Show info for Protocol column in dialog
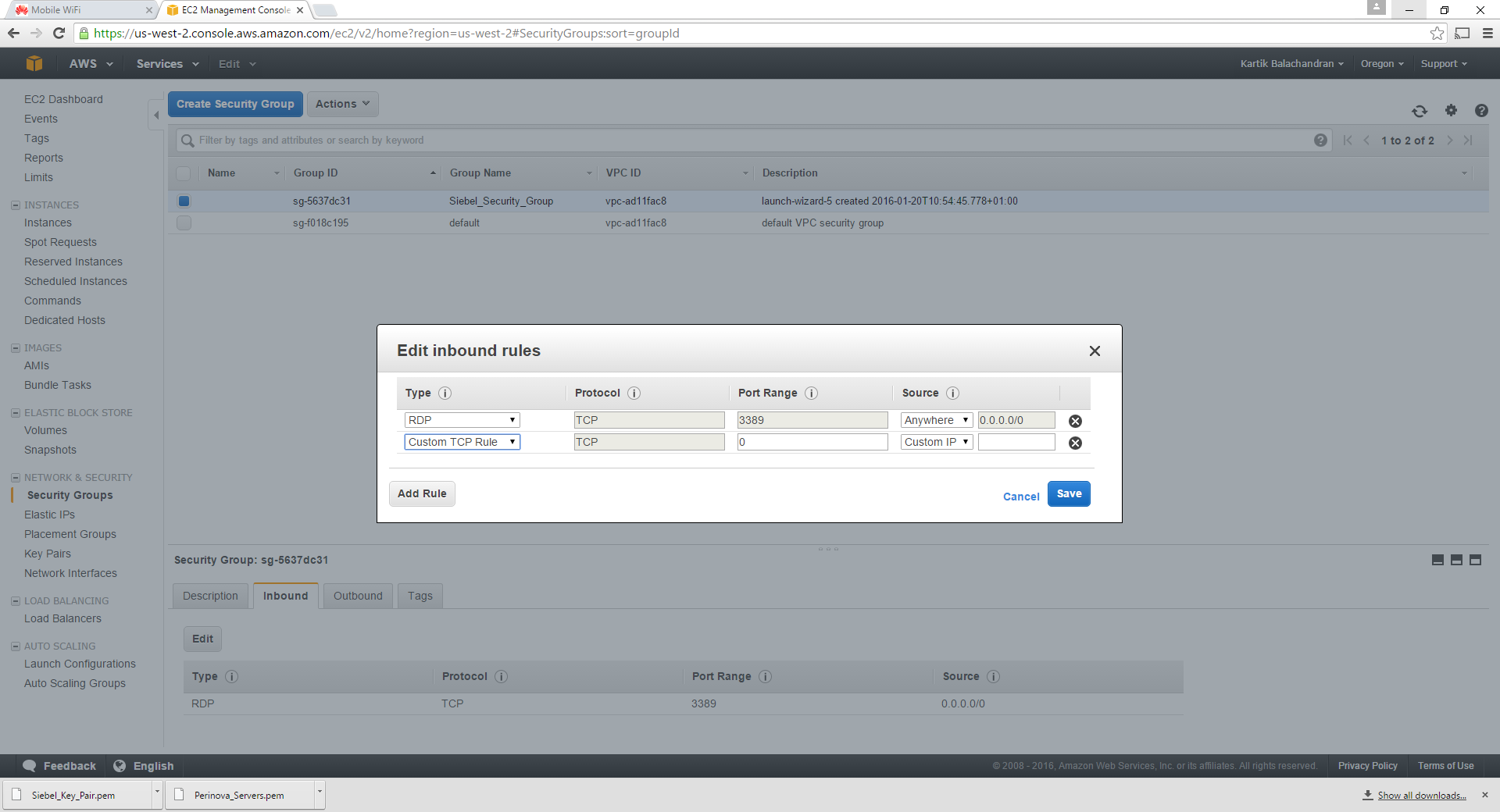This screenshot has width=1500, height=812. coord(634,393)
